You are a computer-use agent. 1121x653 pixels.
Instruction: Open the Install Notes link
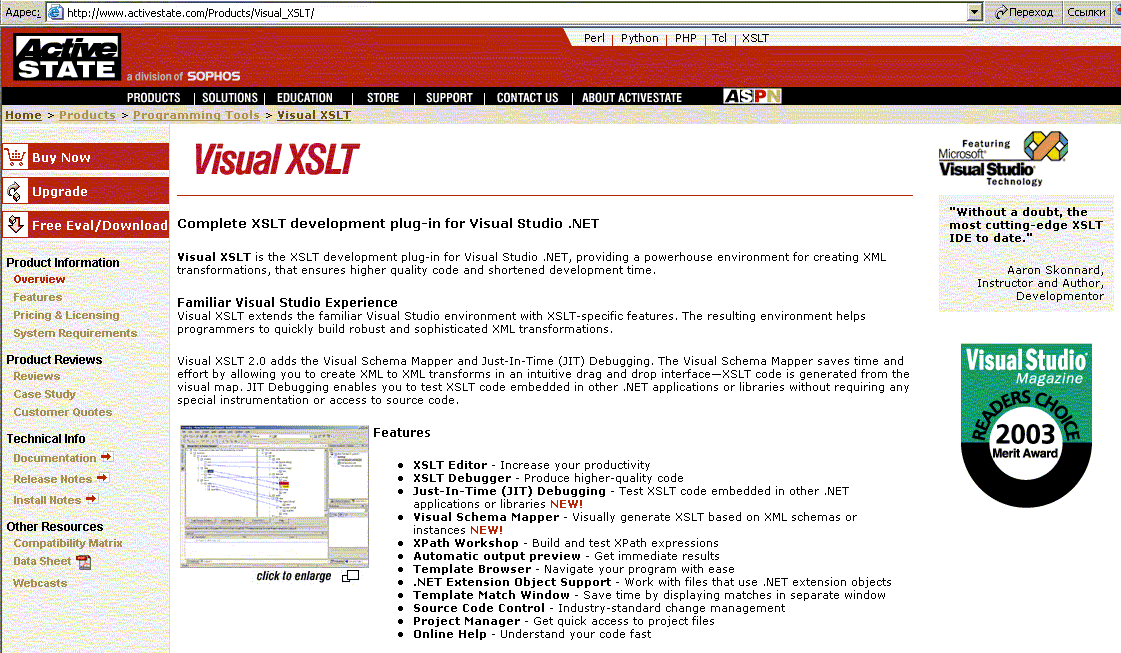[x=47, y=500]
